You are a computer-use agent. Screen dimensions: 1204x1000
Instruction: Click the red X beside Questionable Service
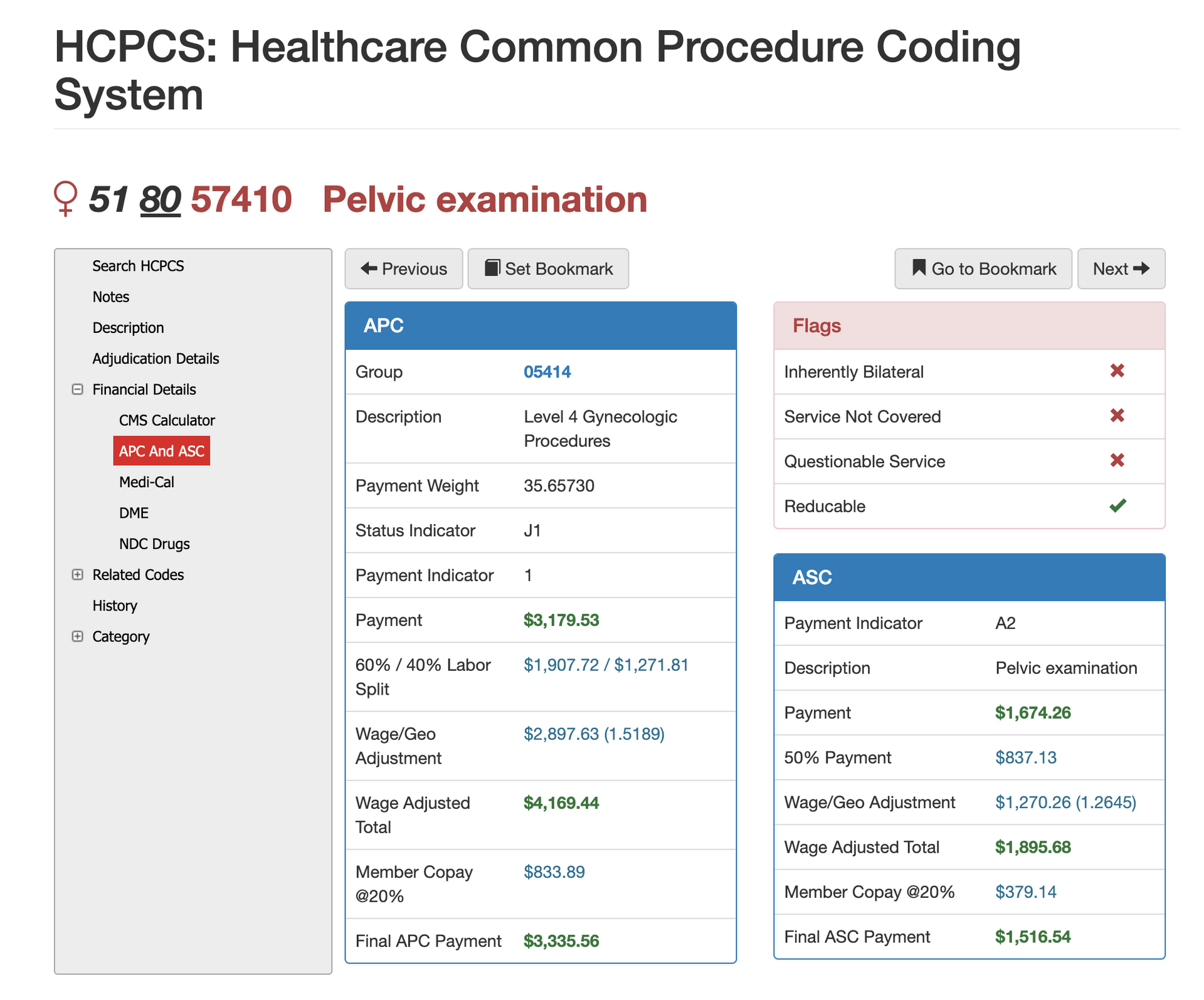point(1117,461)
